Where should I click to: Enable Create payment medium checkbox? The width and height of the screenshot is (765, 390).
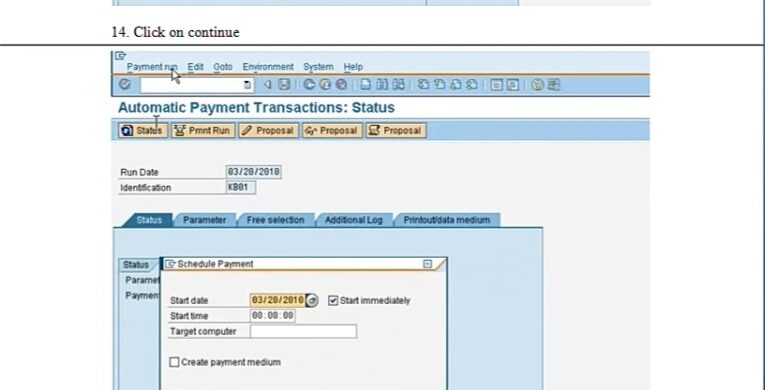click(x=174, y=362)
